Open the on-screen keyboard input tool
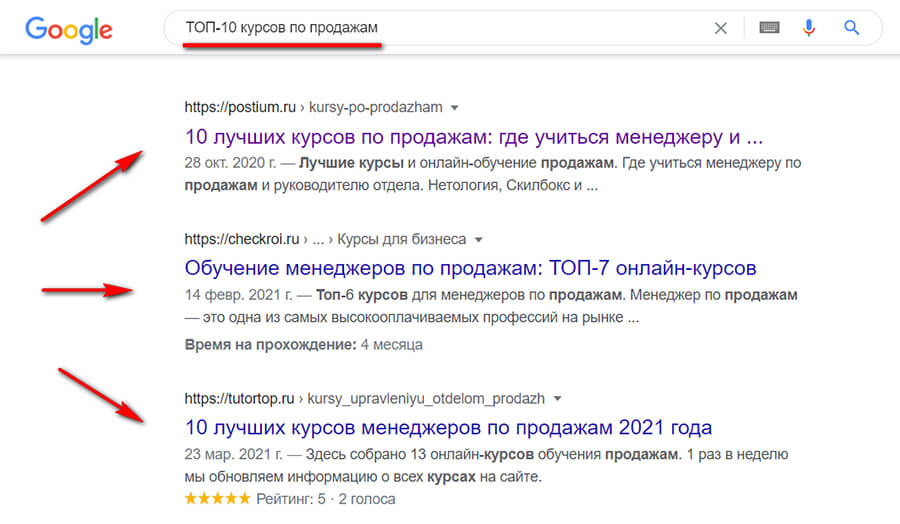900x524 pixels. point(769,29)
